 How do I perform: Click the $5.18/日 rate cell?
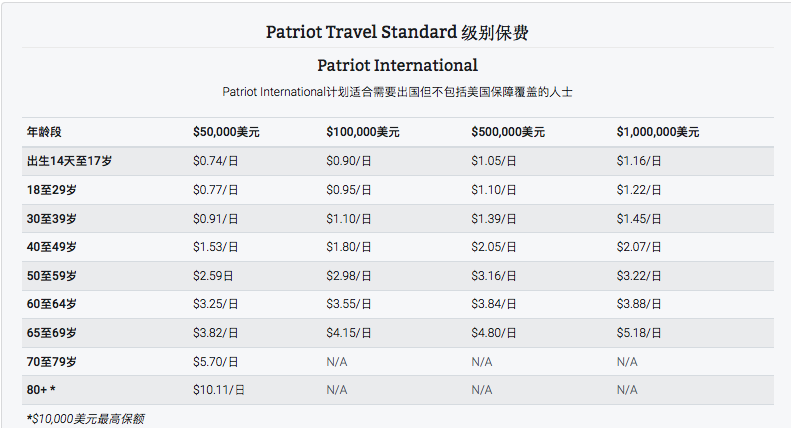639,333
